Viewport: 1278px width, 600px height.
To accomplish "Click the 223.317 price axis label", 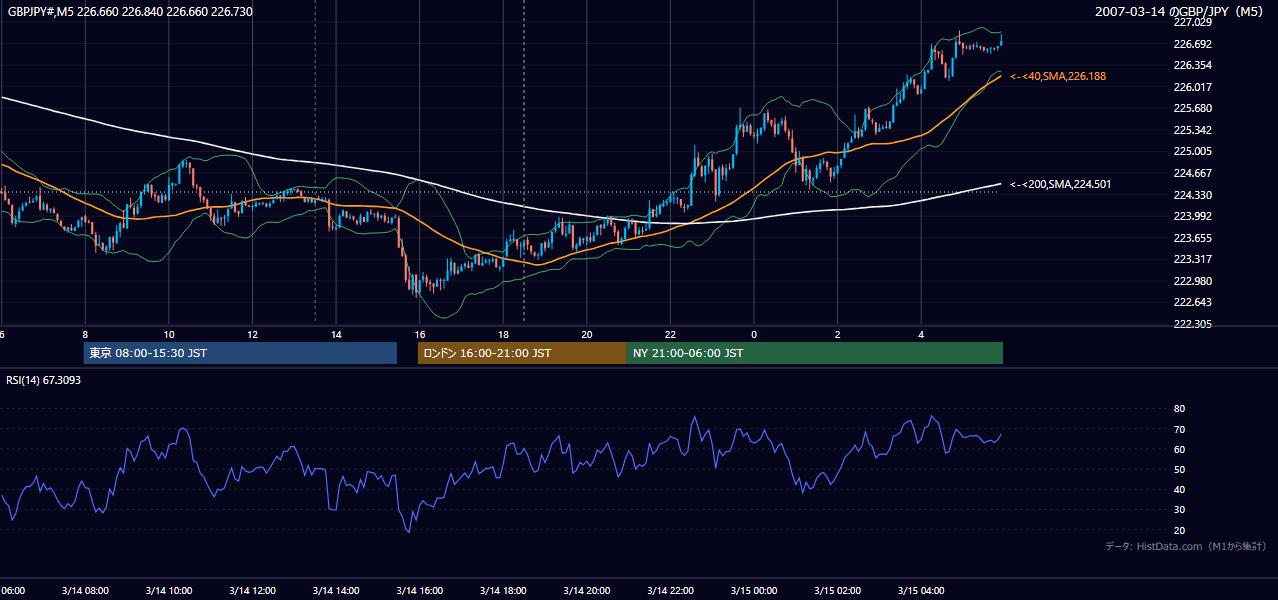I will tap(1192, 259).
